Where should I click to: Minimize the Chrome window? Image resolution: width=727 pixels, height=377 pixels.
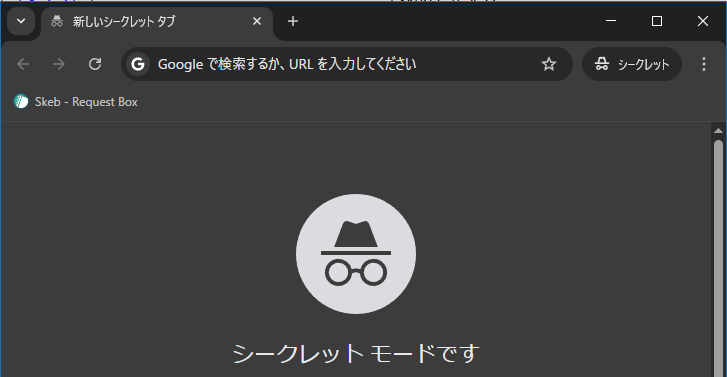point(611,21)
